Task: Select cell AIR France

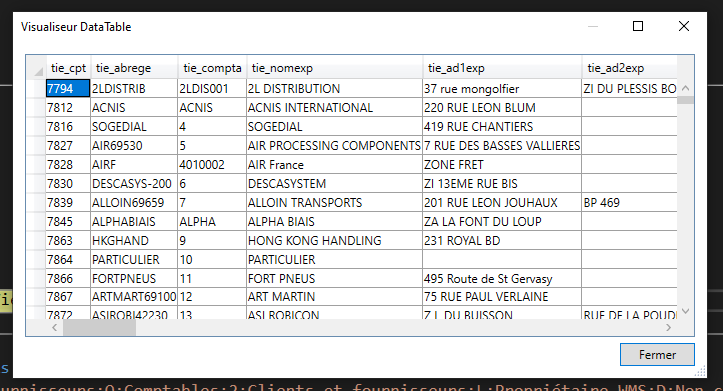Action: pos(335,164)
